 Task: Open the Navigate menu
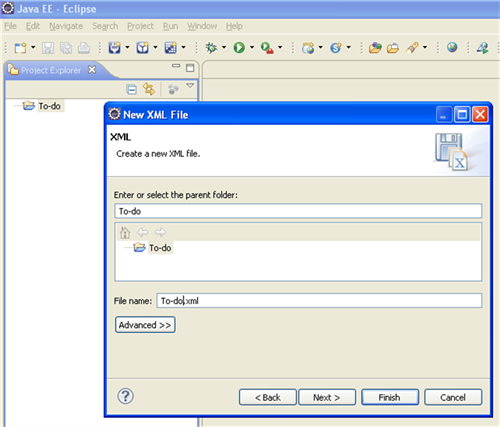(66, 26)
